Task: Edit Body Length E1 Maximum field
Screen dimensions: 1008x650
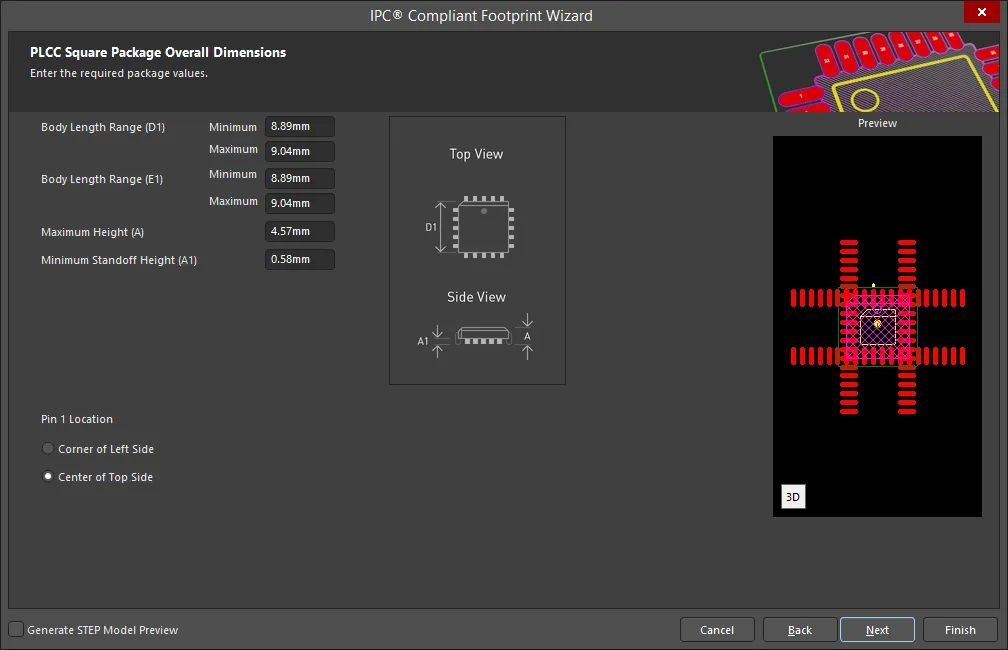Action: [300, 203]
